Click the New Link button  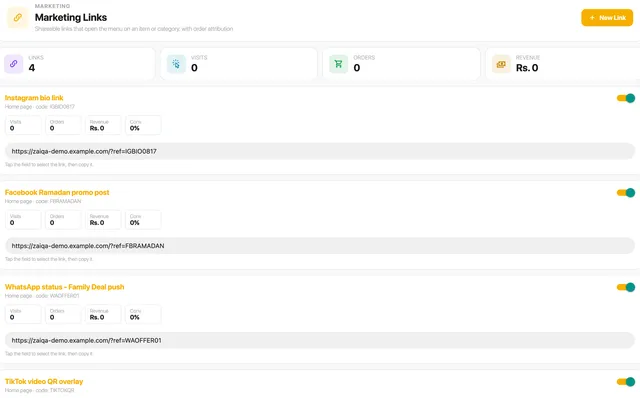click(607, 18)
